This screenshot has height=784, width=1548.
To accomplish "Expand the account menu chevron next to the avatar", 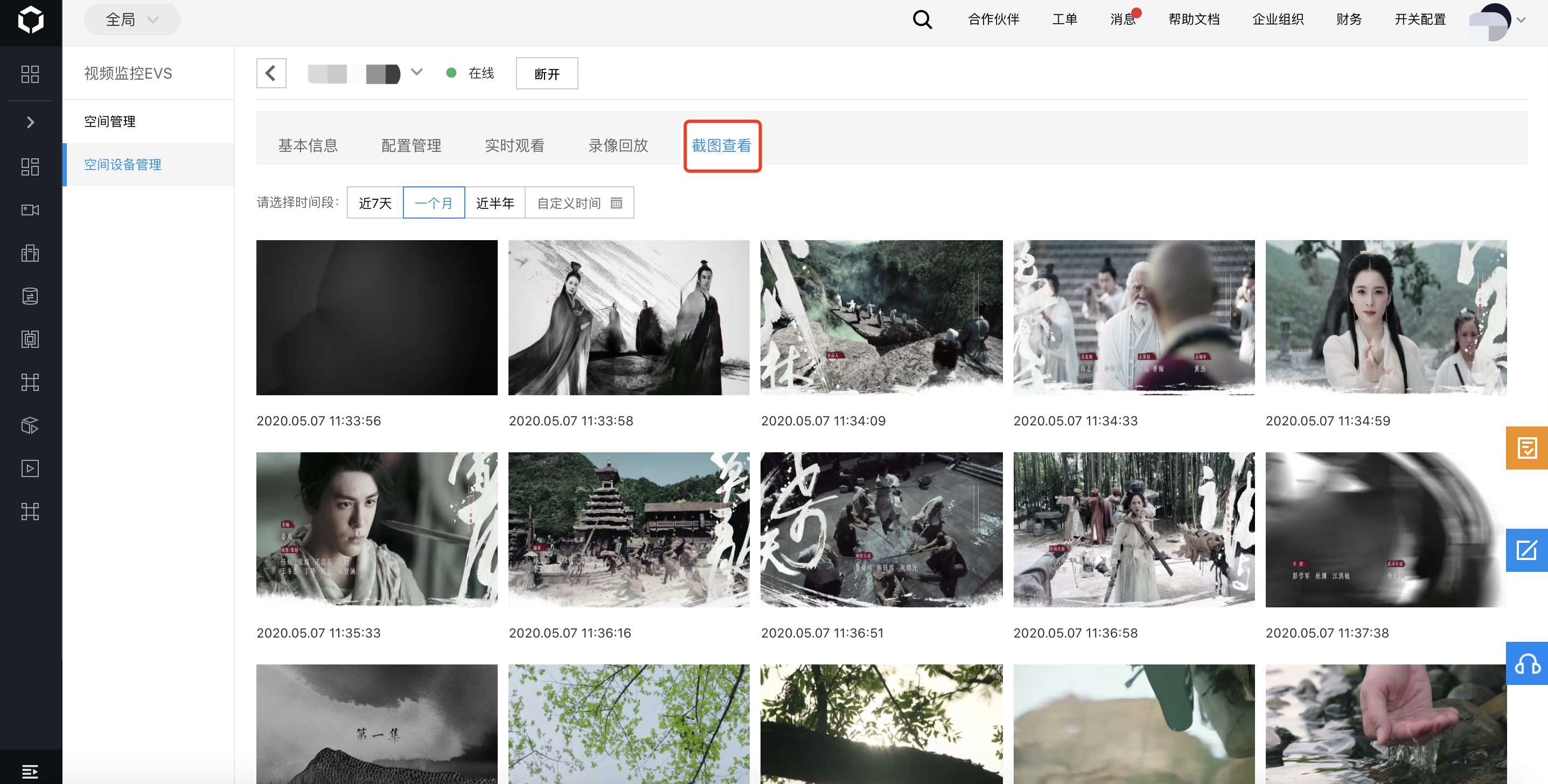I will [x=1521, y=20].
